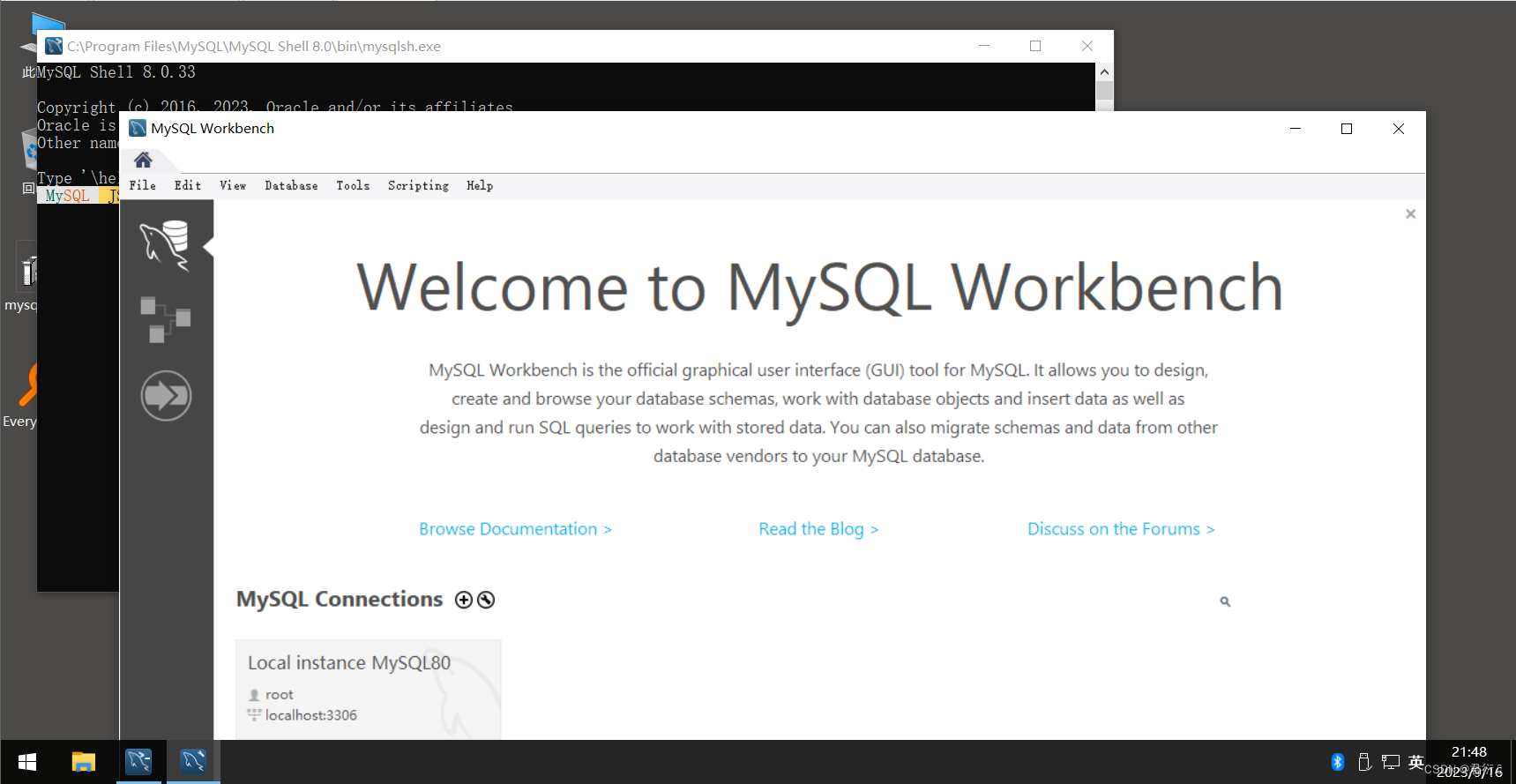Select the MySQL connections dolphin sidebar icon
Image resolution: width=1516 pixels, height=784 pixels.
coord(165,246)
